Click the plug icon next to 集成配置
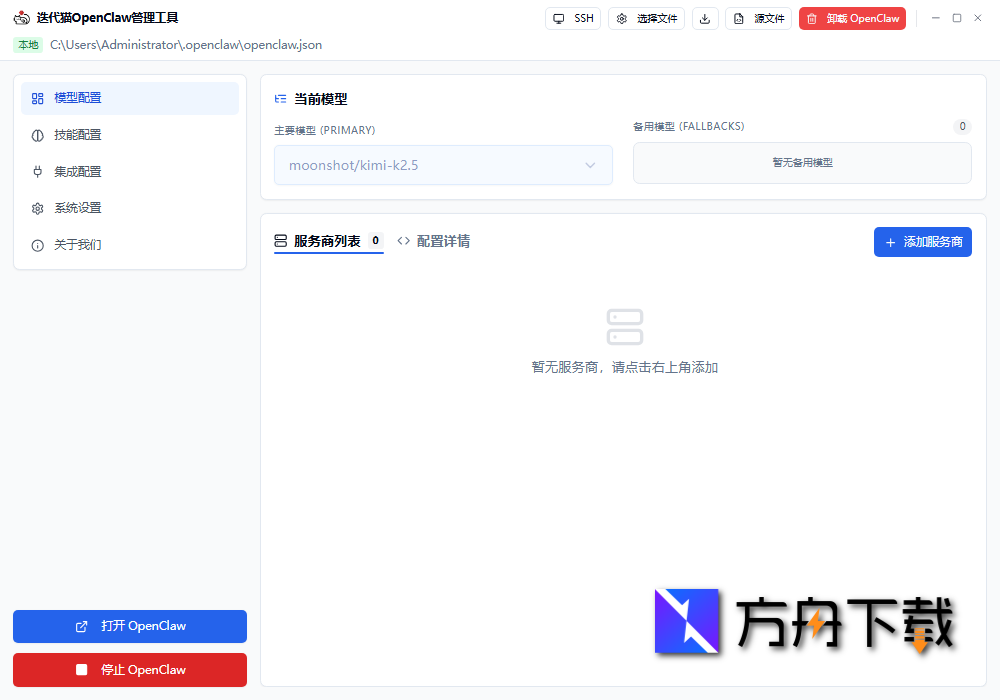Screen dimensions: 1000x700 37,171
